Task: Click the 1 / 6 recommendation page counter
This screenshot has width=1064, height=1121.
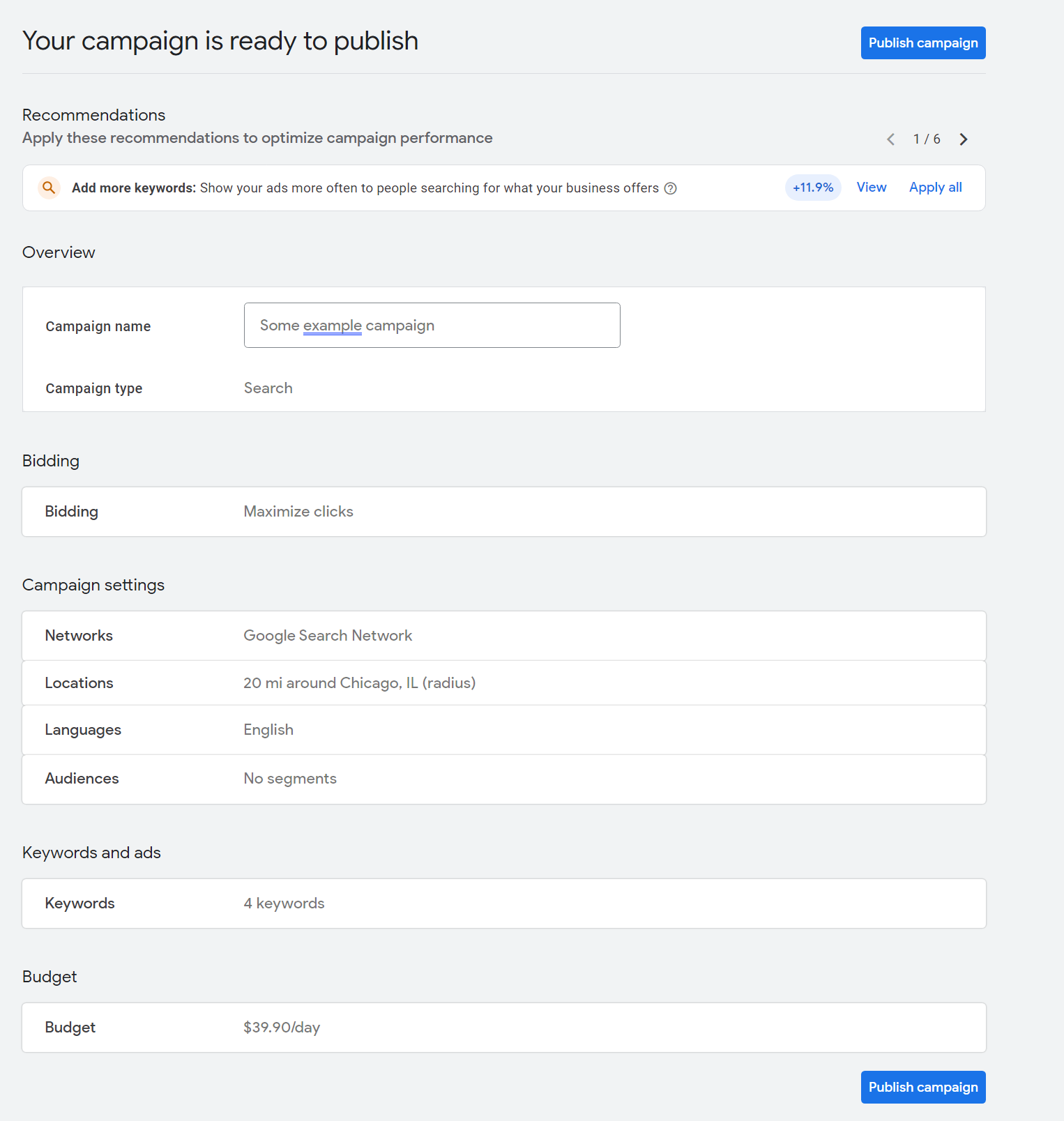Action: (927, 139)
